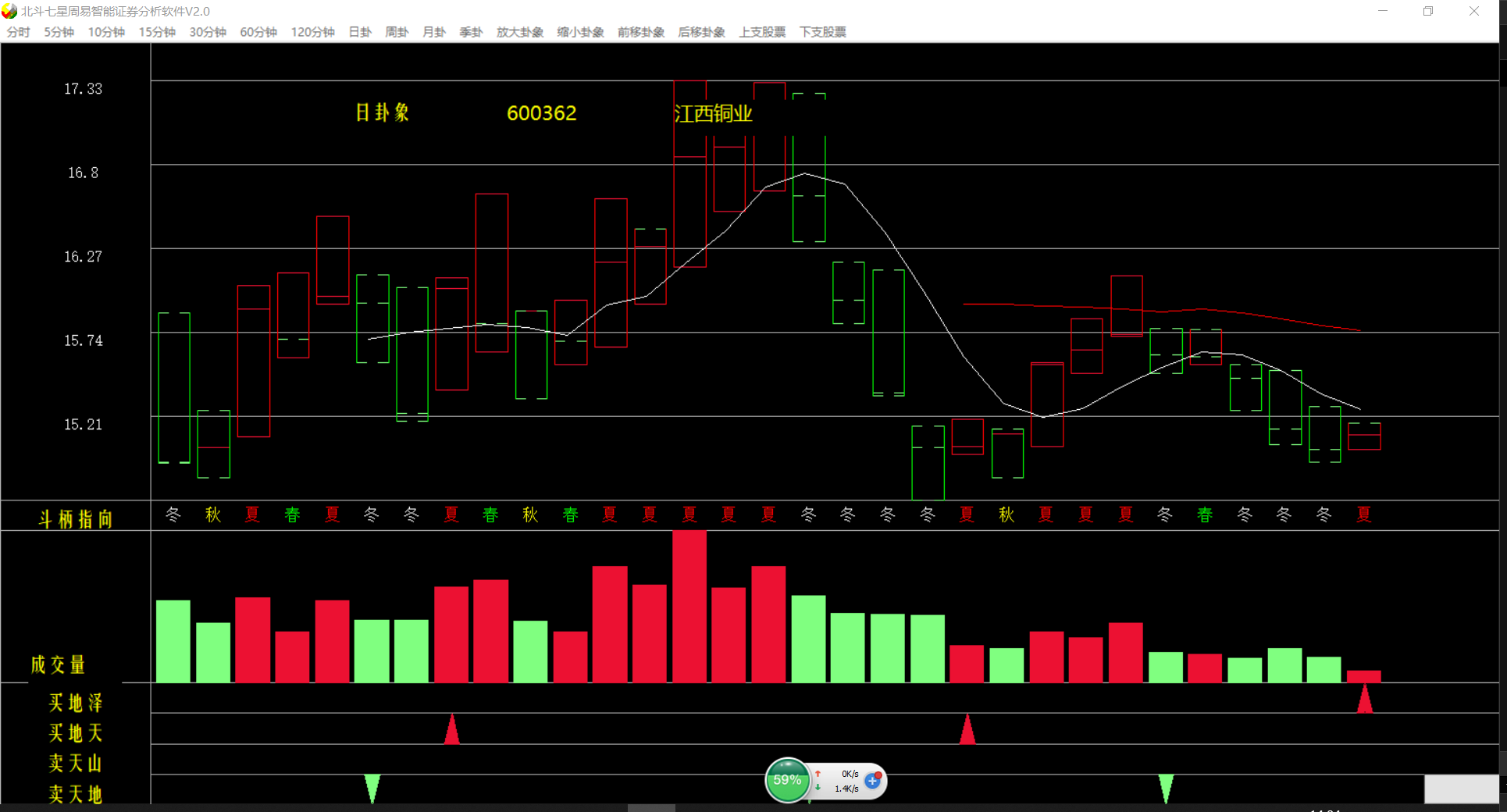The height and width of the screenshot is (812, 1507).
Task: Click the 买地天 indicator label
Action: click(76, 733)
